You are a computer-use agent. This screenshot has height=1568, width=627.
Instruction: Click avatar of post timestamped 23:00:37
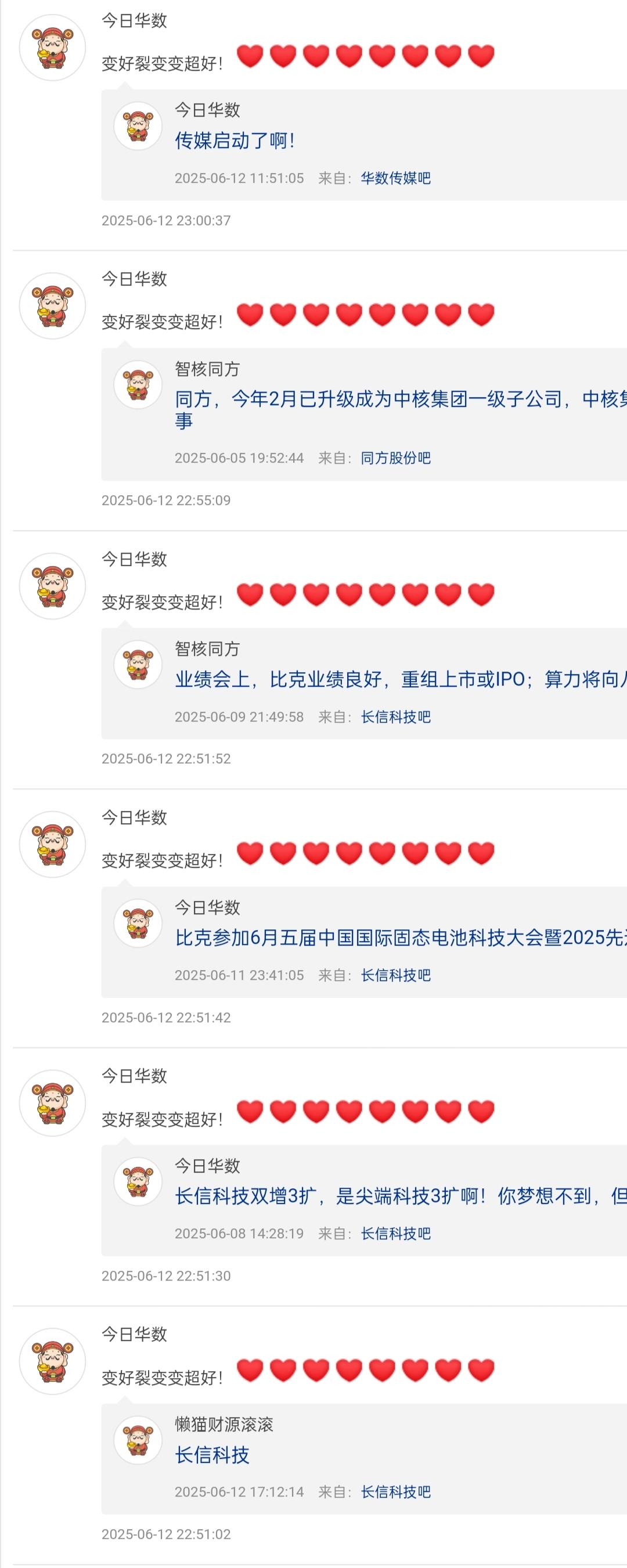click(52, 48)
